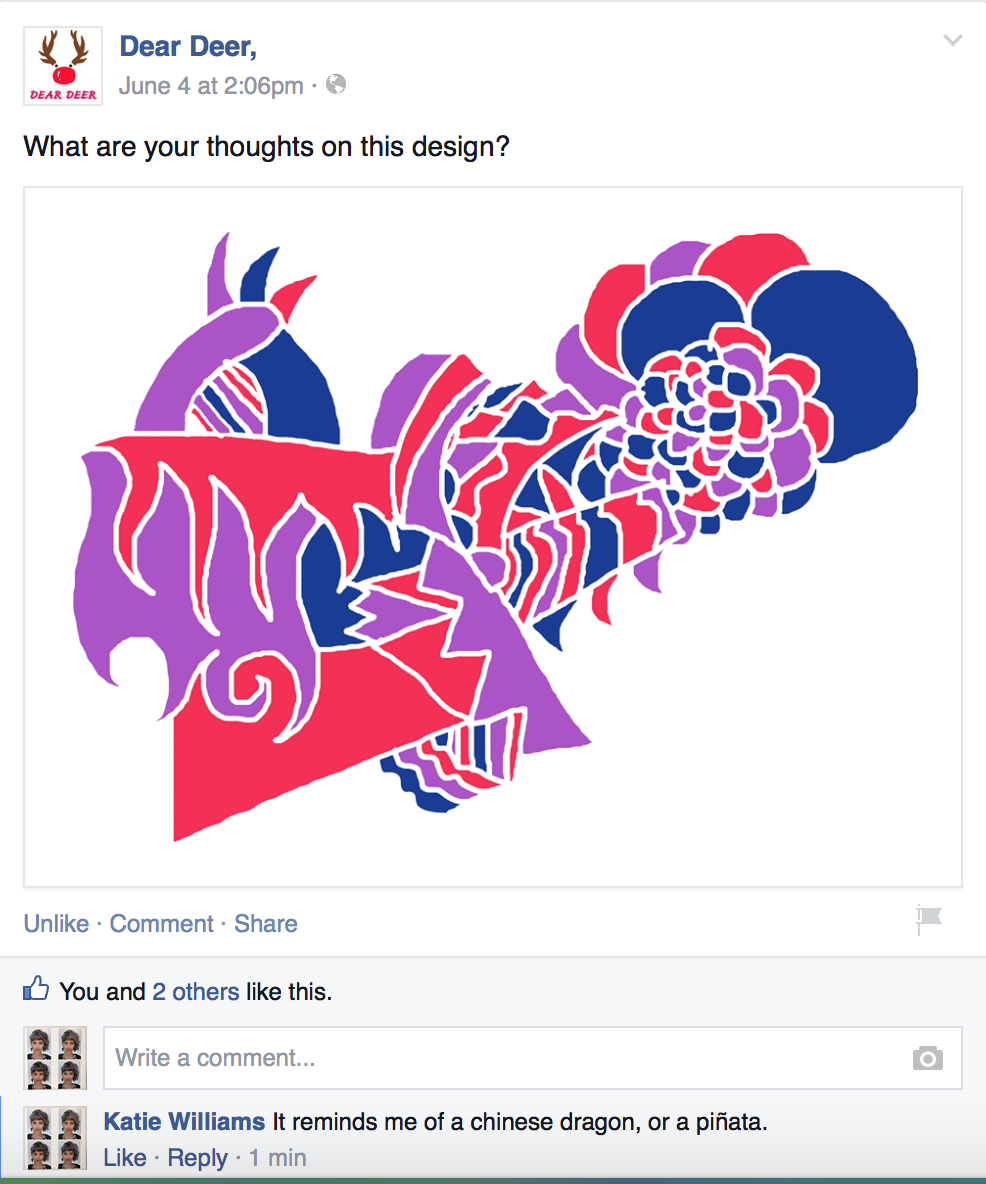Unlike this post
The image size is (986, 1184).
pos(56,923)
